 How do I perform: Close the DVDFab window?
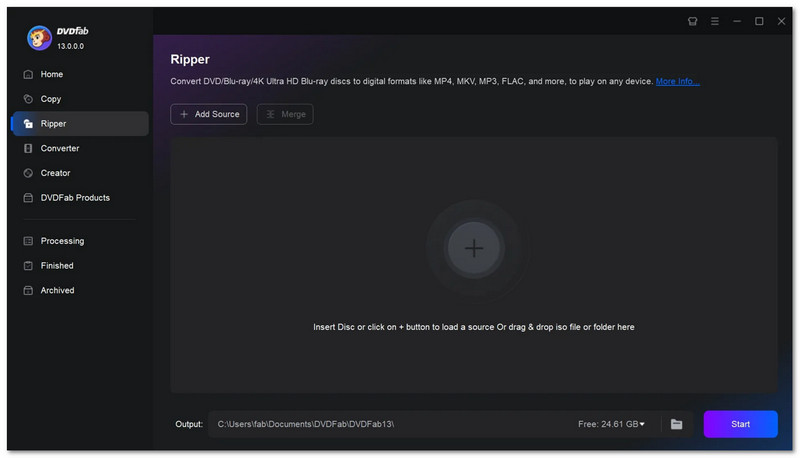(x=781, y=21)
